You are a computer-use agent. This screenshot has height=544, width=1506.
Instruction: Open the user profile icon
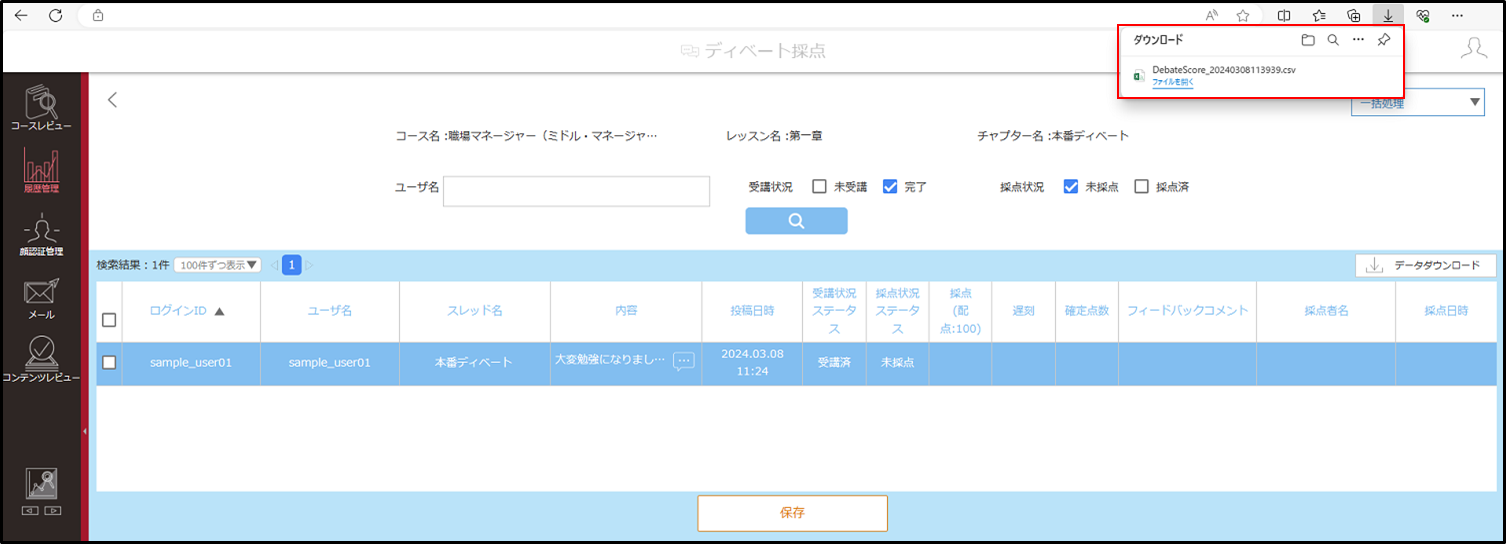tap(1474, 48)
